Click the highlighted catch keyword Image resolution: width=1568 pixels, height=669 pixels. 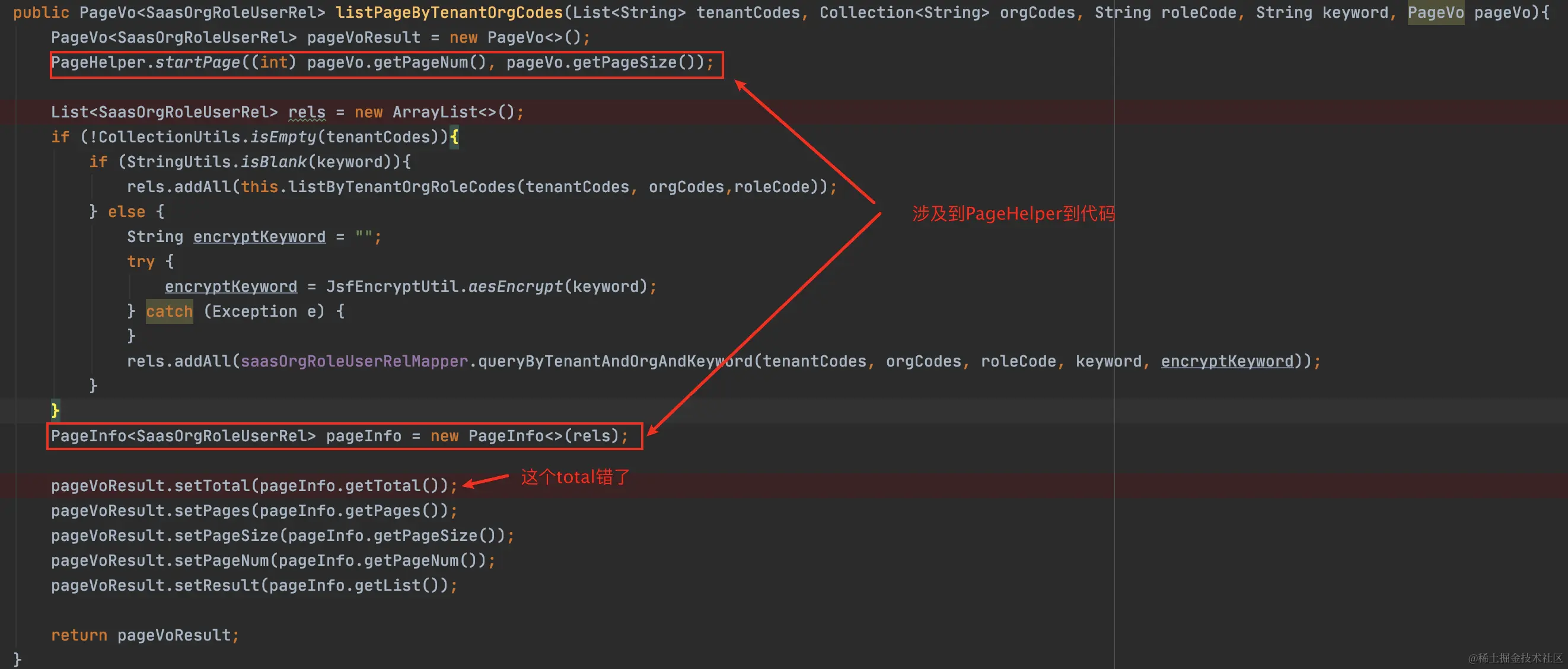(x=169, y=312)
